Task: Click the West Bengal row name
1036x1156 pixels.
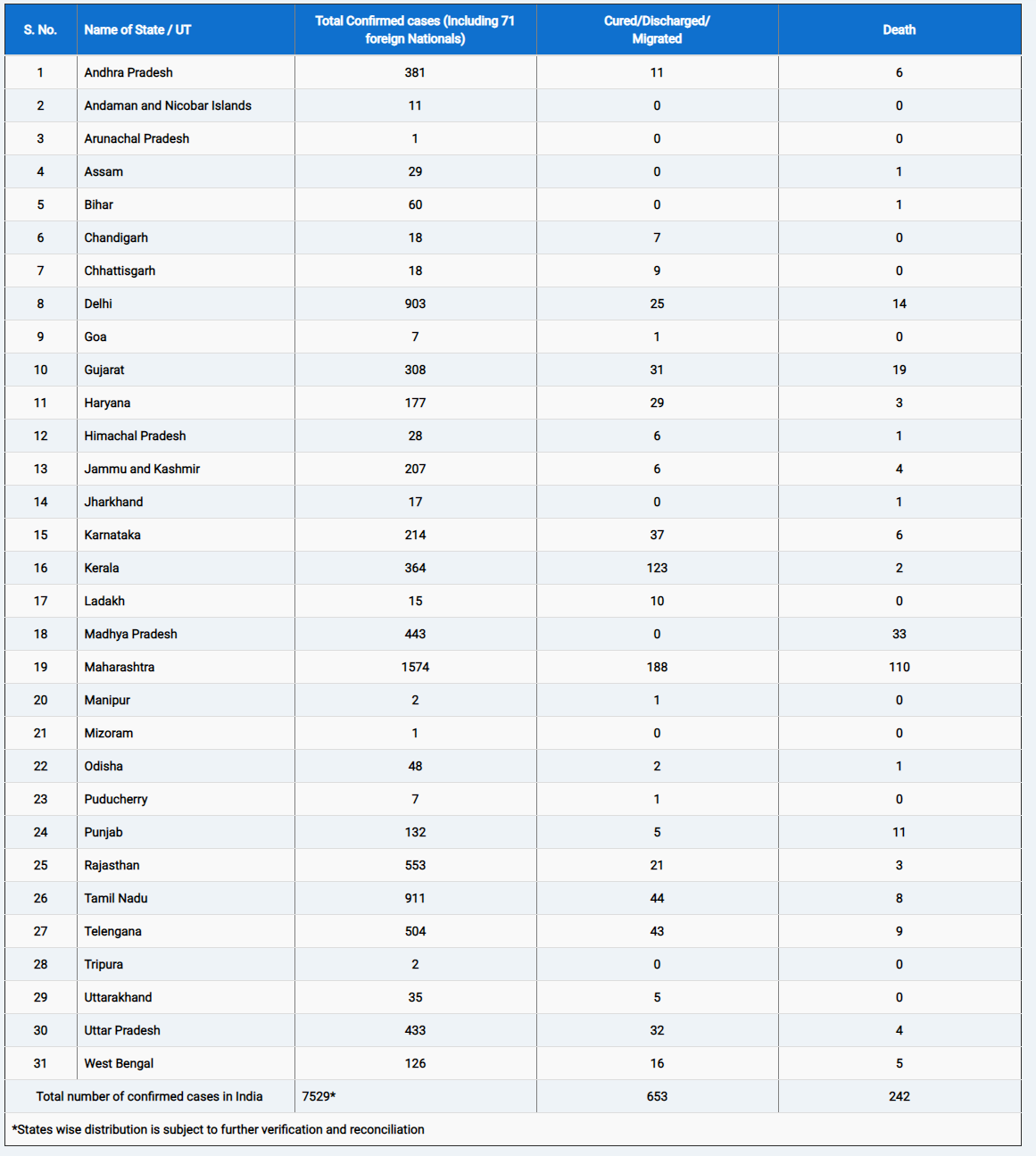Action: (119, 1063)
